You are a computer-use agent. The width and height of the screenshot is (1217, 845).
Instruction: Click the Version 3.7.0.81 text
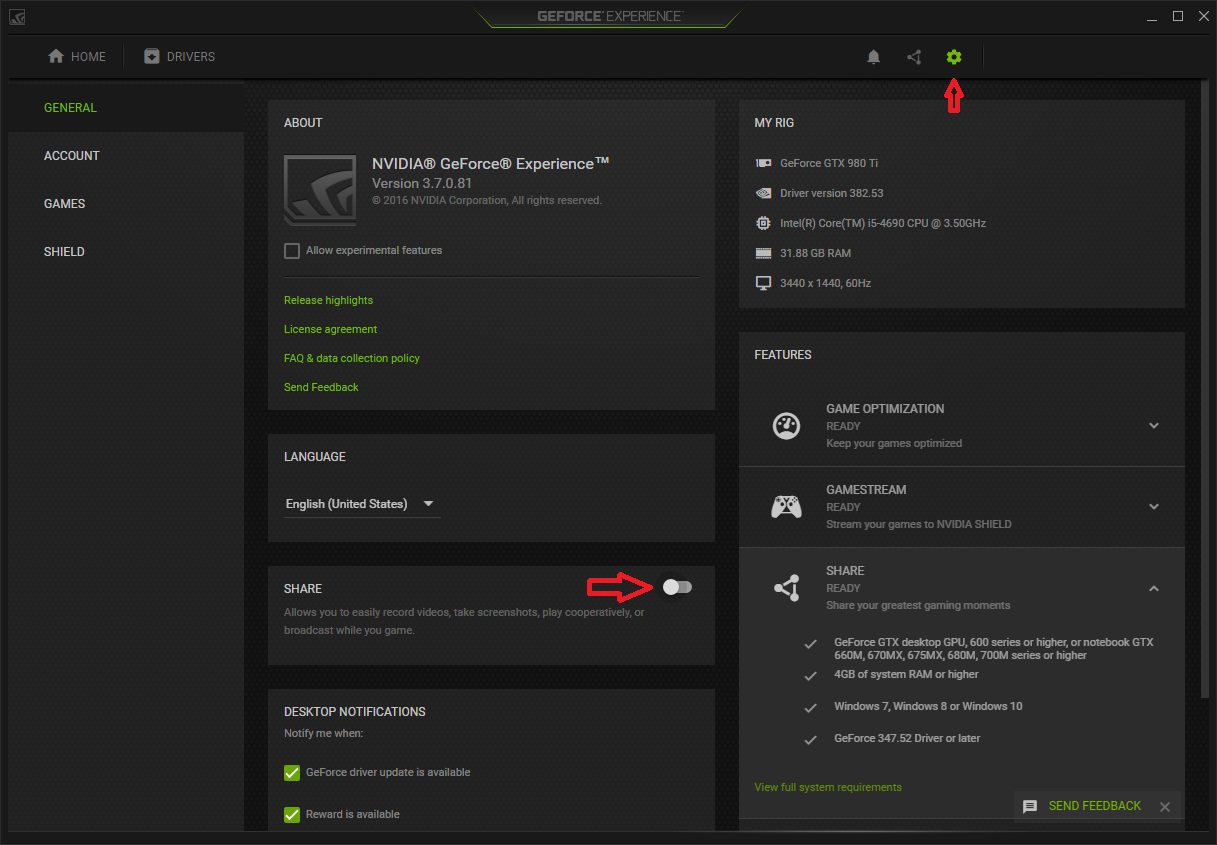422,184
